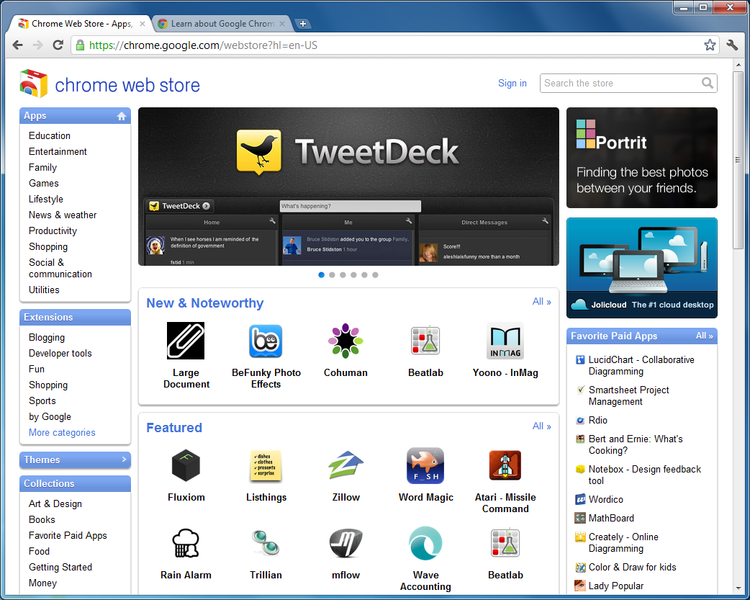Open the Rain Alarm cloud icon
The width and height of the screenshot is (750, 600).
coord(186,543)
